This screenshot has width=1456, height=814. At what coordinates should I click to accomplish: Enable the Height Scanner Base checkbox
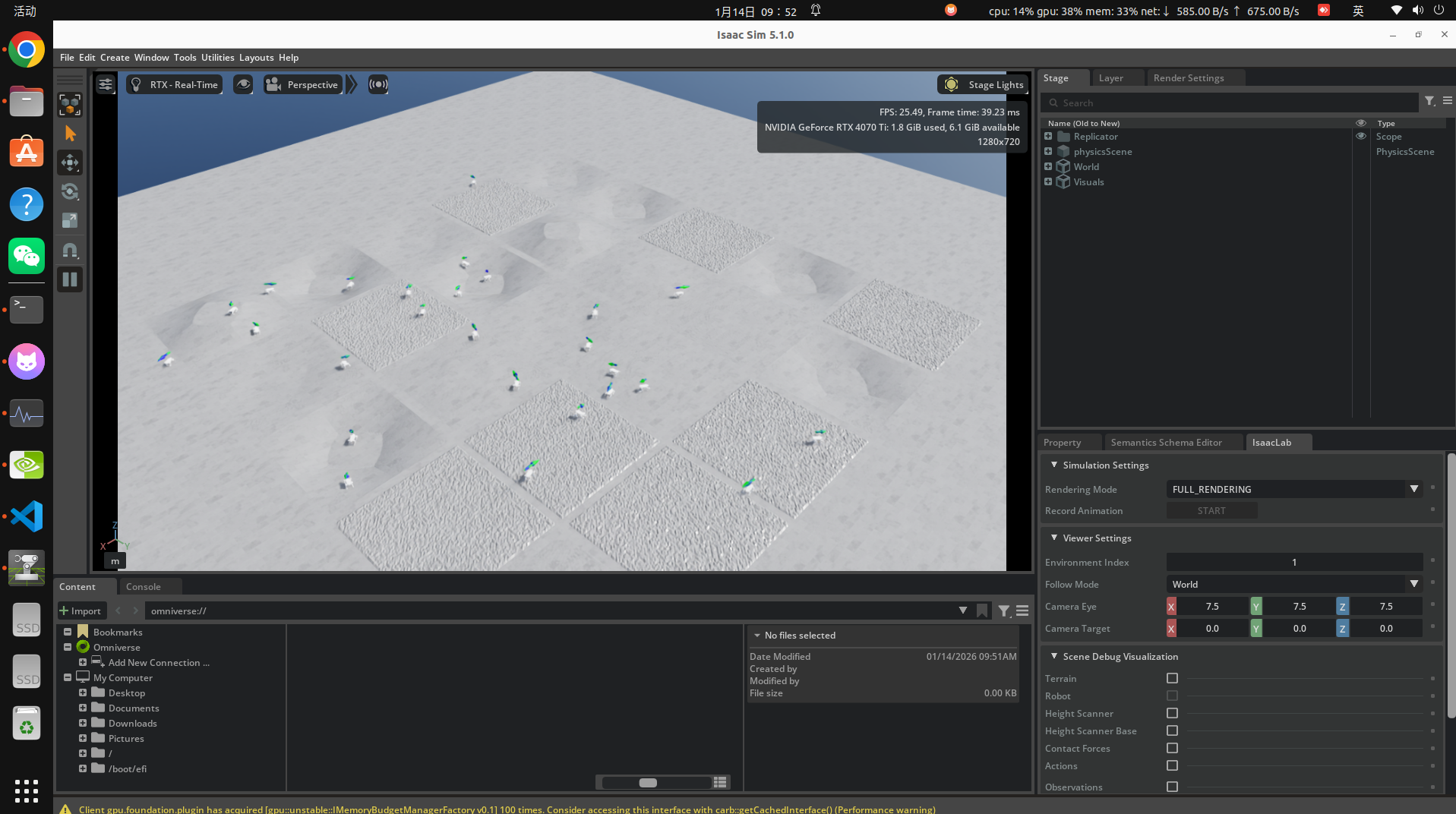1172,730
